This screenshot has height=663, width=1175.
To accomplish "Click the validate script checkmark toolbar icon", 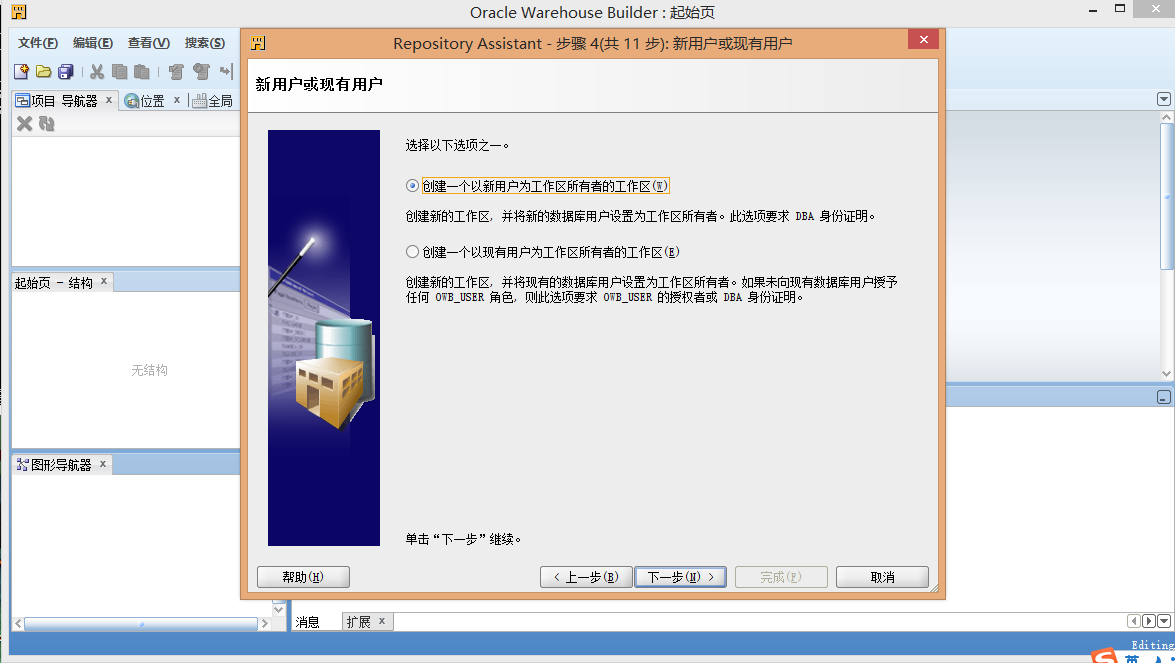I will [x=176, y=71].
